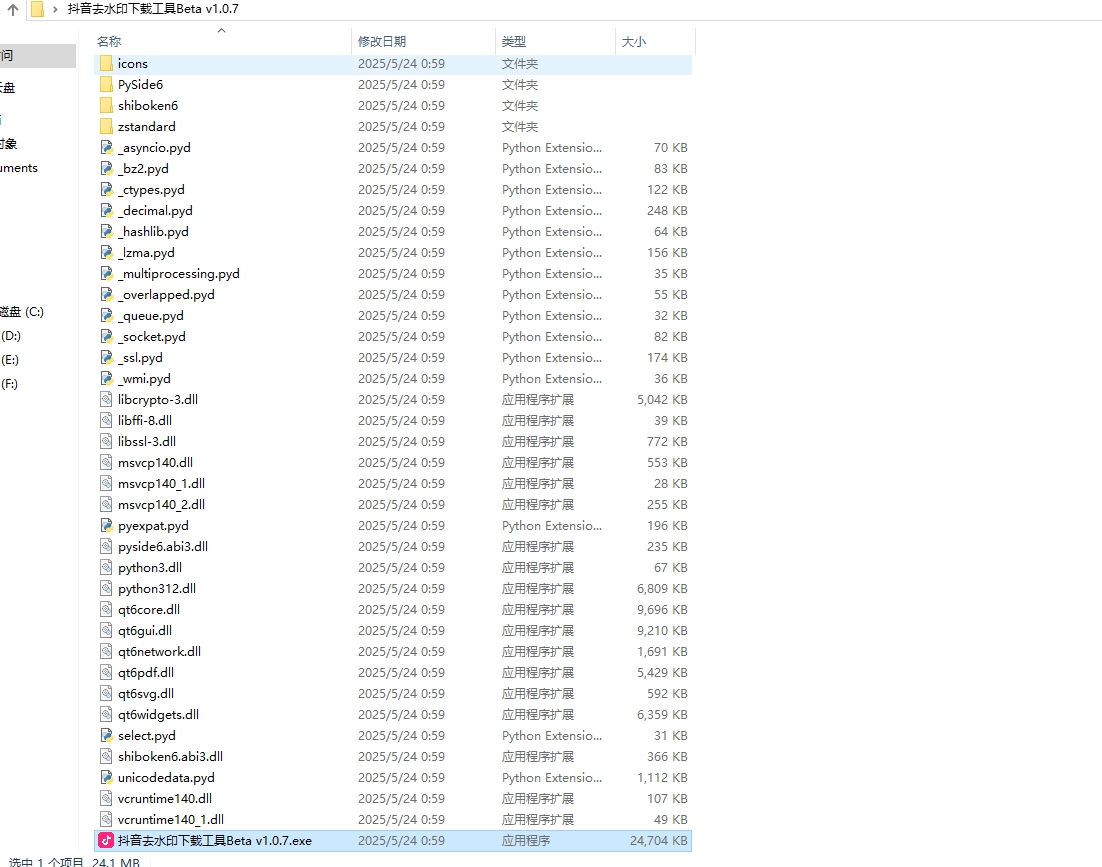Click the 5,042 KB size cell
Image resolution: width=1102 pixels, height=867 pixels.
[x=662, y=400]
